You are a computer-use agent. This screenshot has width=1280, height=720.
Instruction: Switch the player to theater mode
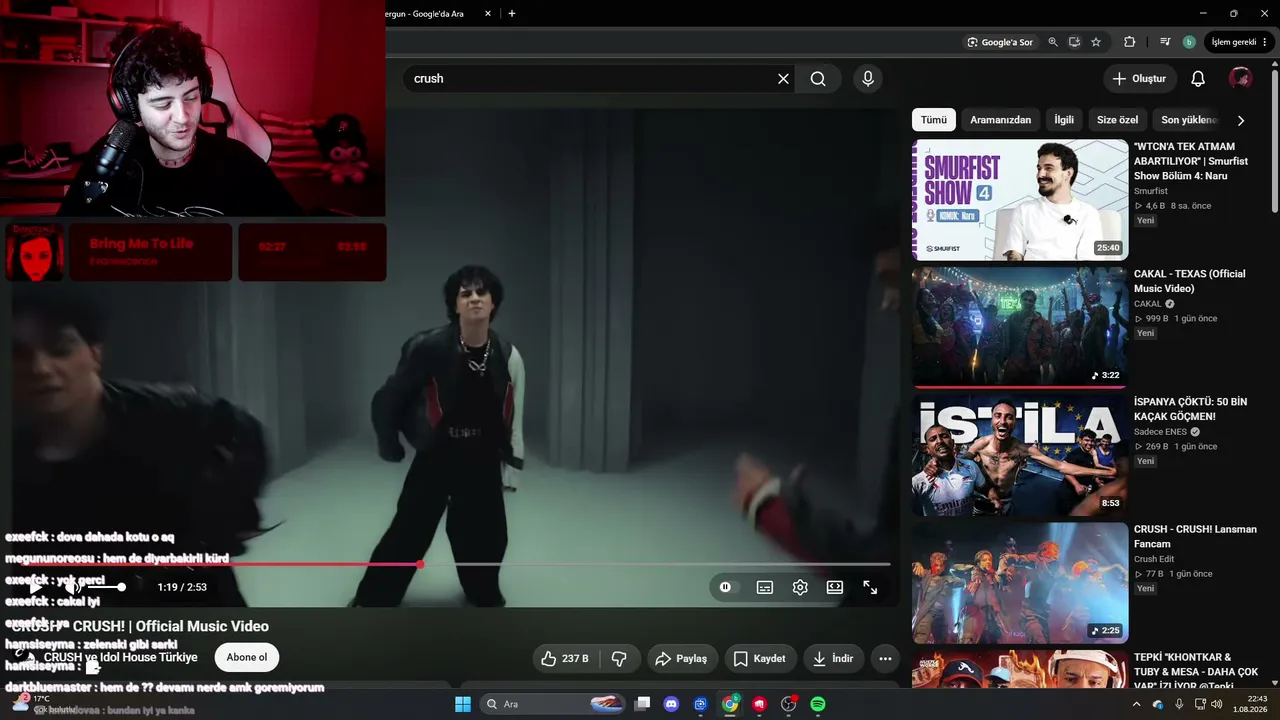pos(835,587)
